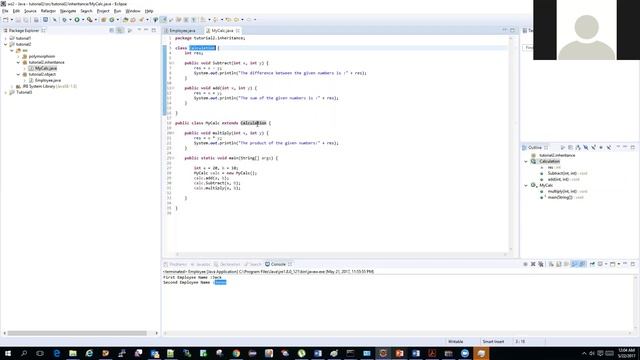Click the Remove Launch X icon in console toolbar
The image size is (640, 360).
point(533,264)
